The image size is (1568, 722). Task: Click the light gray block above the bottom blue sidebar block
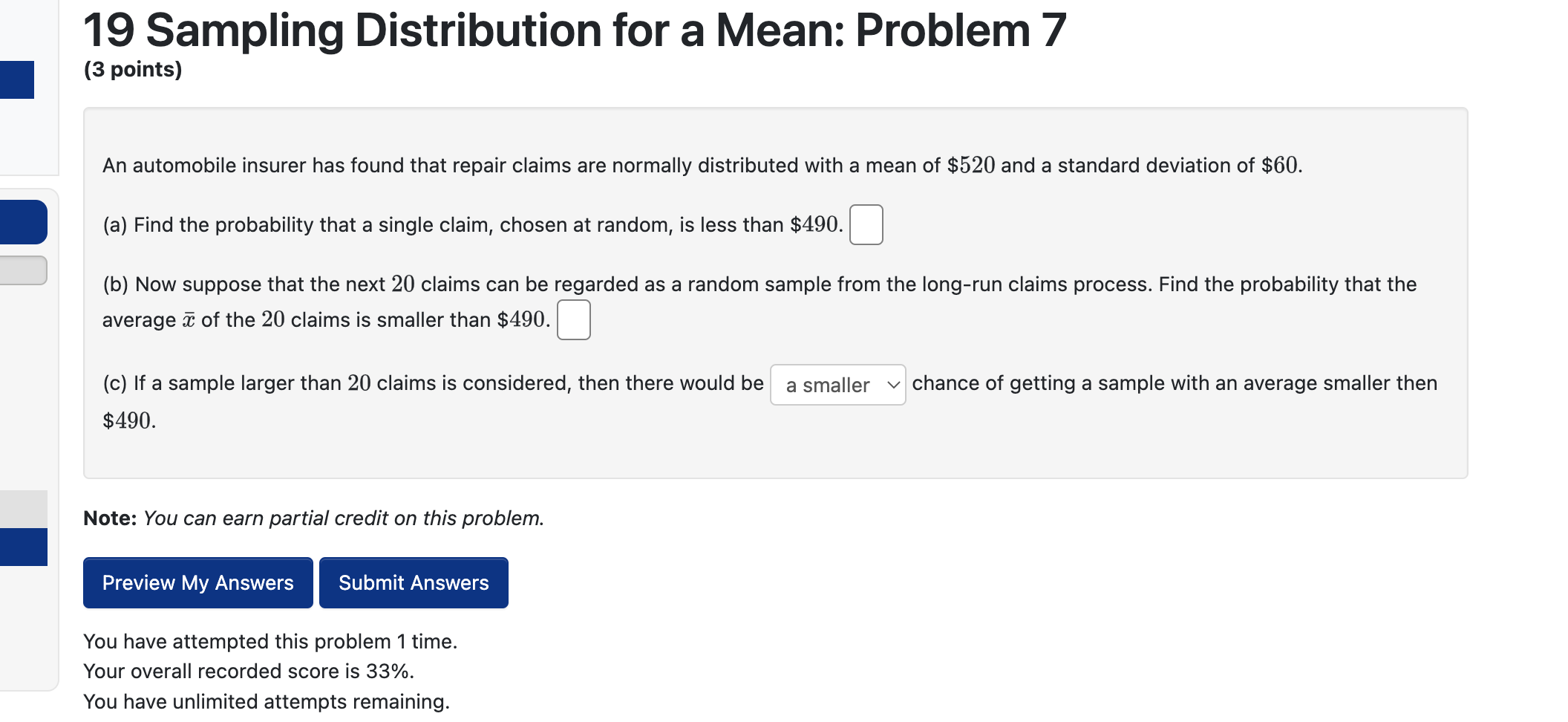24,509
